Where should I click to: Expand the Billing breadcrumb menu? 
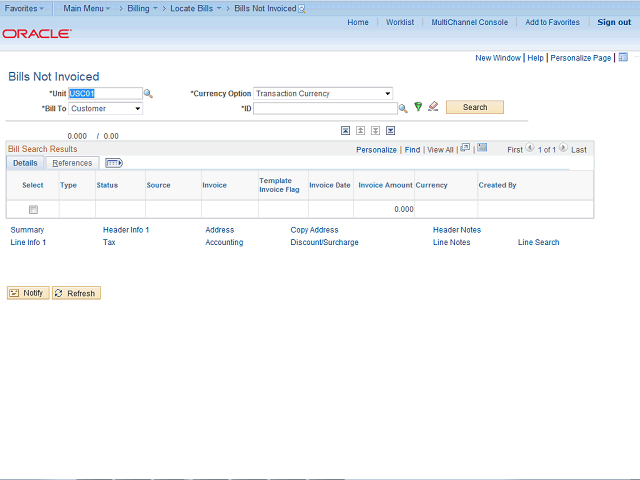(x=142, y=8)
